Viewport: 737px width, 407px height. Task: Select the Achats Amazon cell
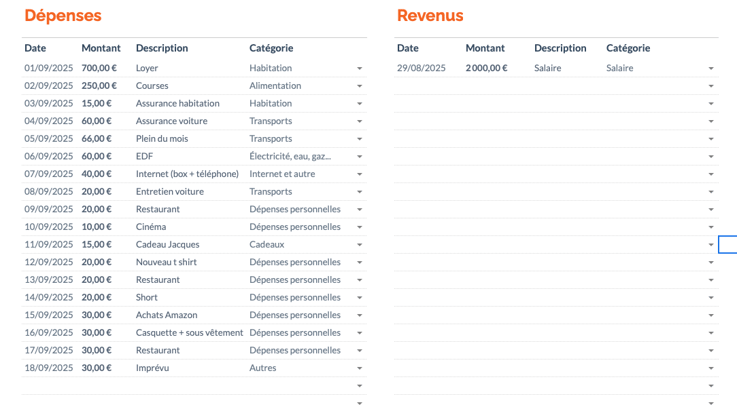click(x=166, y=314)
